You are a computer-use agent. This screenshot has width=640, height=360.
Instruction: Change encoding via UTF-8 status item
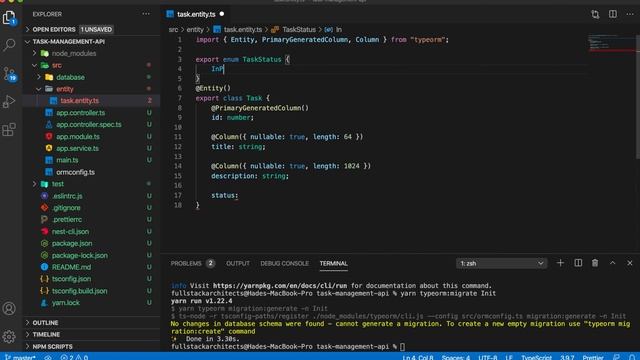pos(487,357)
